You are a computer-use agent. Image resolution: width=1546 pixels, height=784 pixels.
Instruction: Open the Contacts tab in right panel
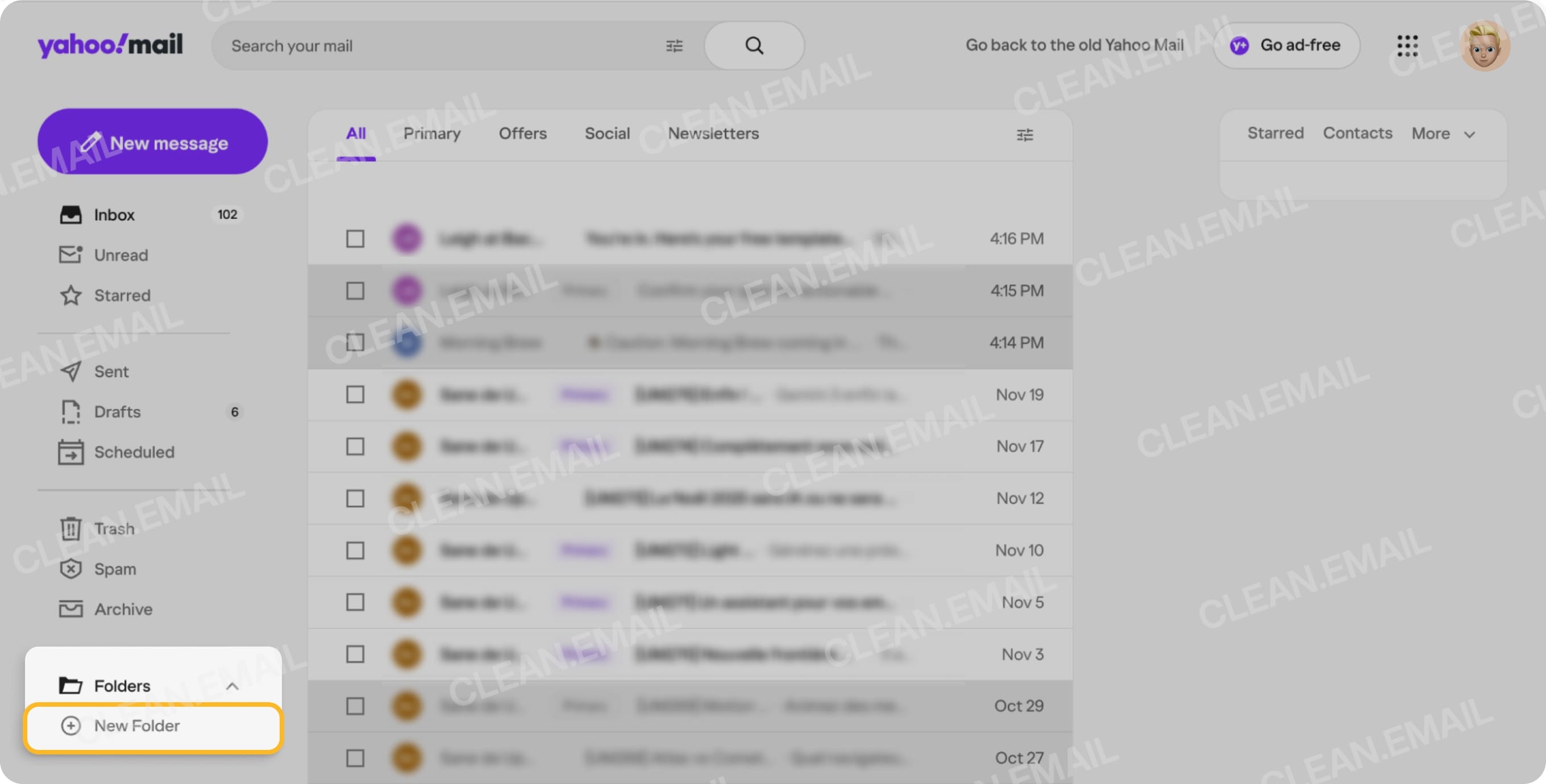[1357, 132]
